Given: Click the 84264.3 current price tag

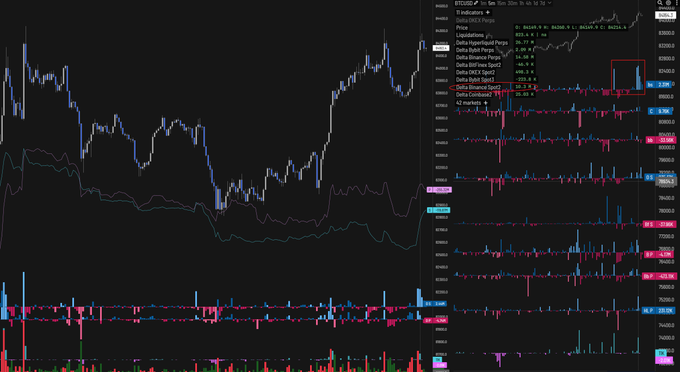Looking at the screenshot, I should [665, 15].
